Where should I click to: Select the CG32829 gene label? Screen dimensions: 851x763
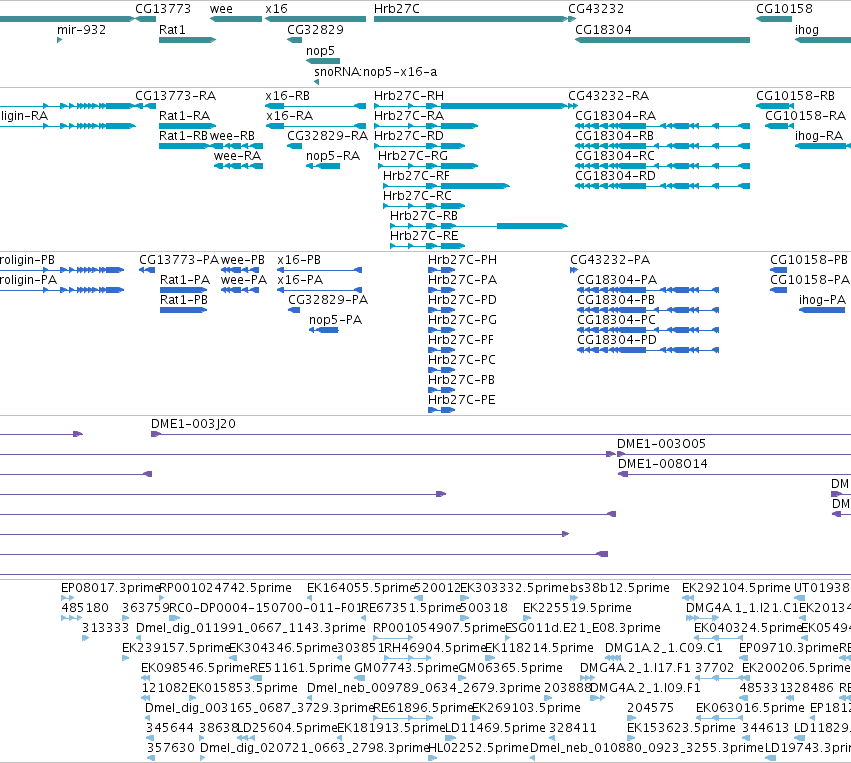[315, 29]
